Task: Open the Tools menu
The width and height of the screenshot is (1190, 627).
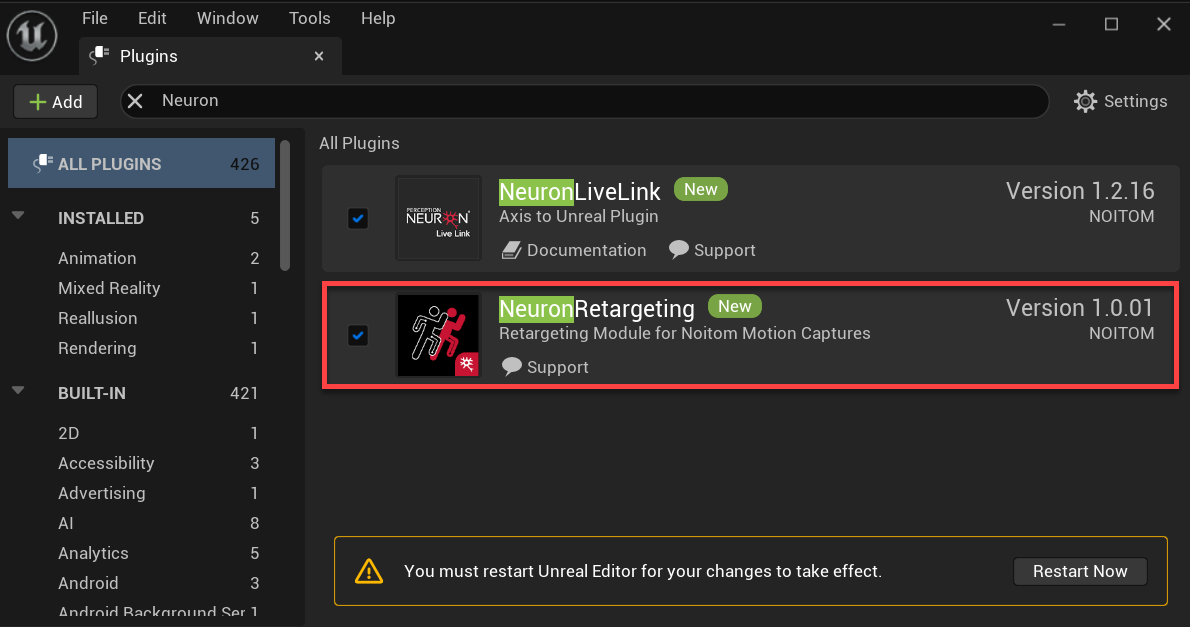Action: coord(310,18)
